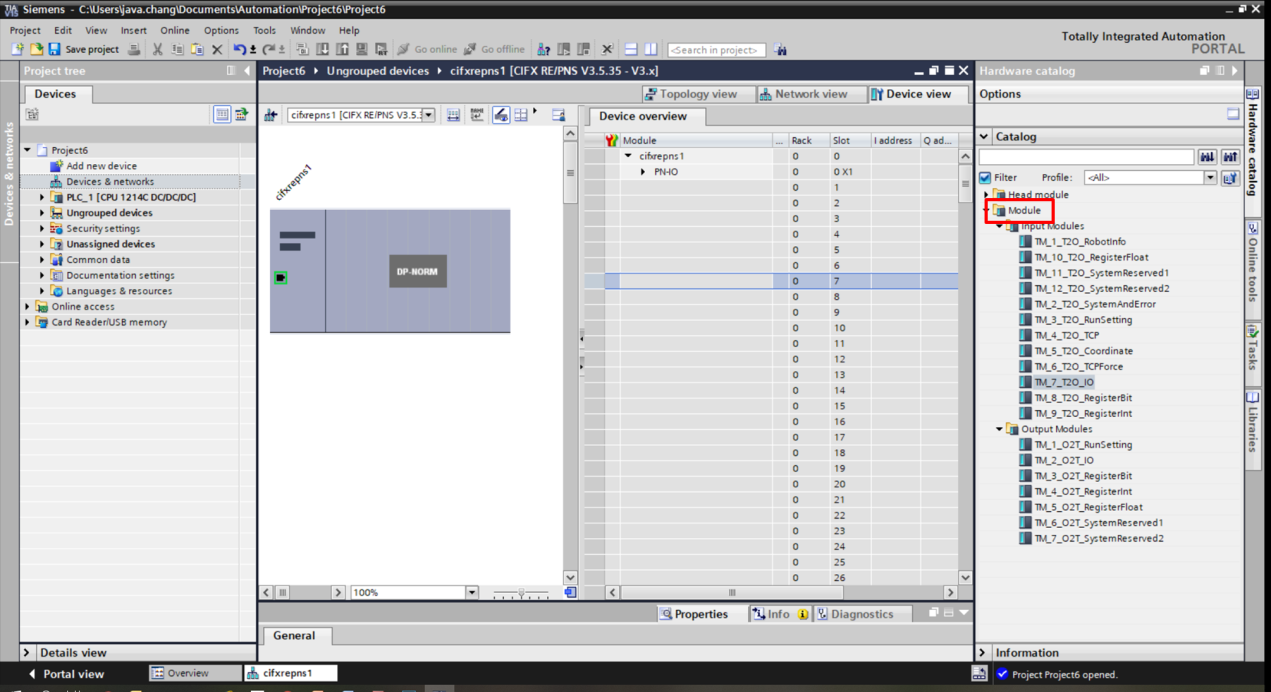Click the Cut scissors icon

click(157, 49)
